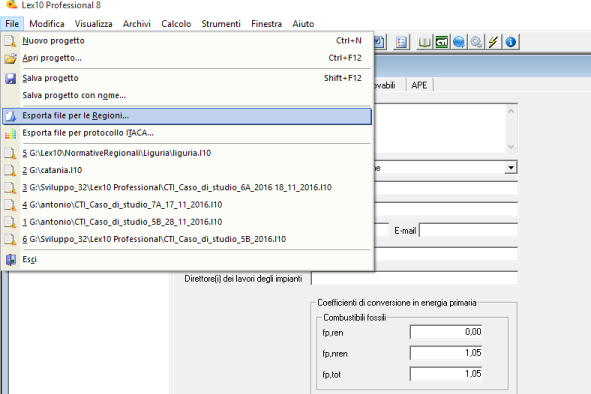Click the blue globe toolbar icon
The width and height of the screenshot is (591, 394).
click(x=459, y=42)
